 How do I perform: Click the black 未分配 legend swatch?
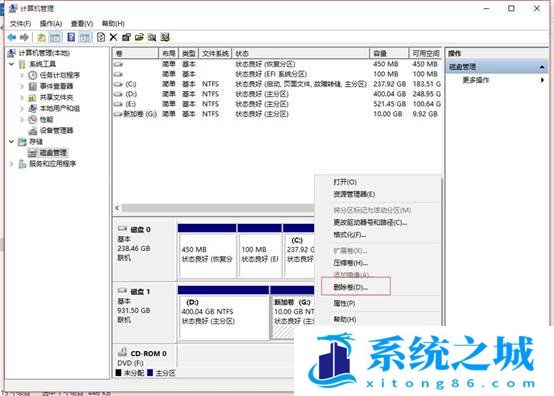click(118, 373)
